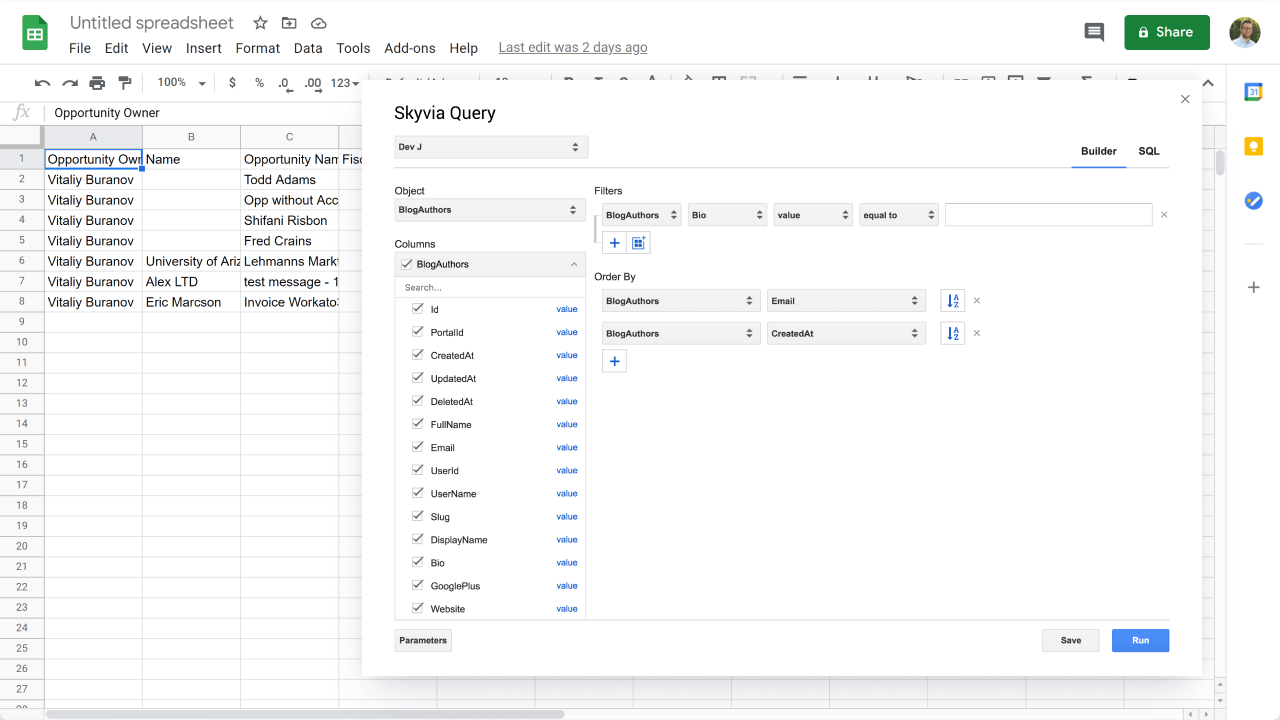The height and width of the screenshot is (720, 1280).
Task: Open the Object BlogAuthors dropdown
Action: 488,210
